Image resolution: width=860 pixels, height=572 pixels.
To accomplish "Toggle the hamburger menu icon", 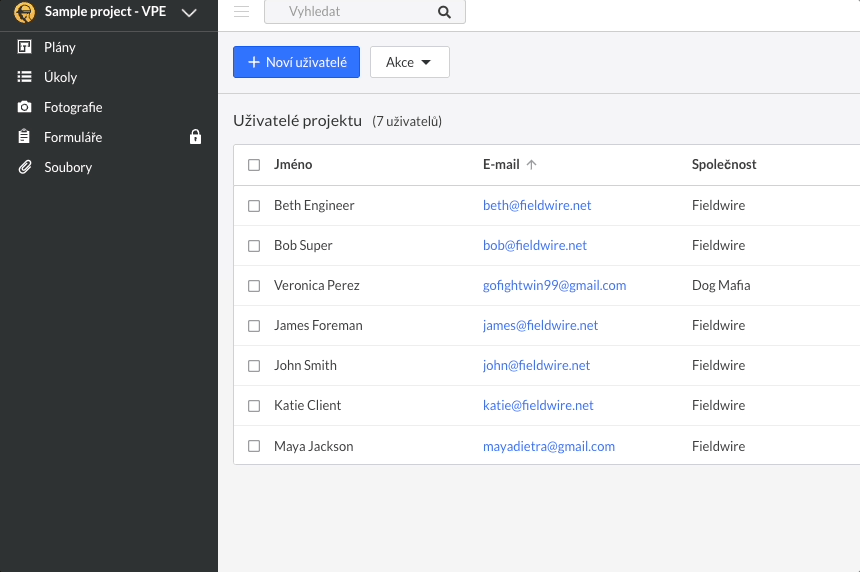I will click(241, 12).
